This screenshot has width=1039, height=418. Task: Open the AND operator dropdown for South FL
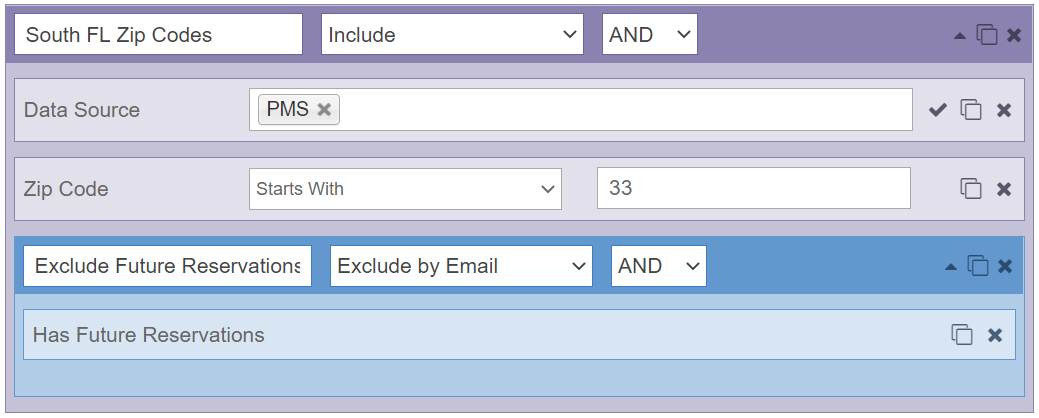pyautogui.click(x=649, y=34)
